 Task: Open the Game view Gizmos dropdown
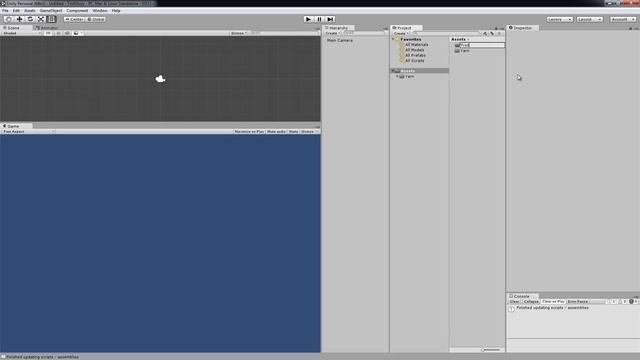coord(310,131)
